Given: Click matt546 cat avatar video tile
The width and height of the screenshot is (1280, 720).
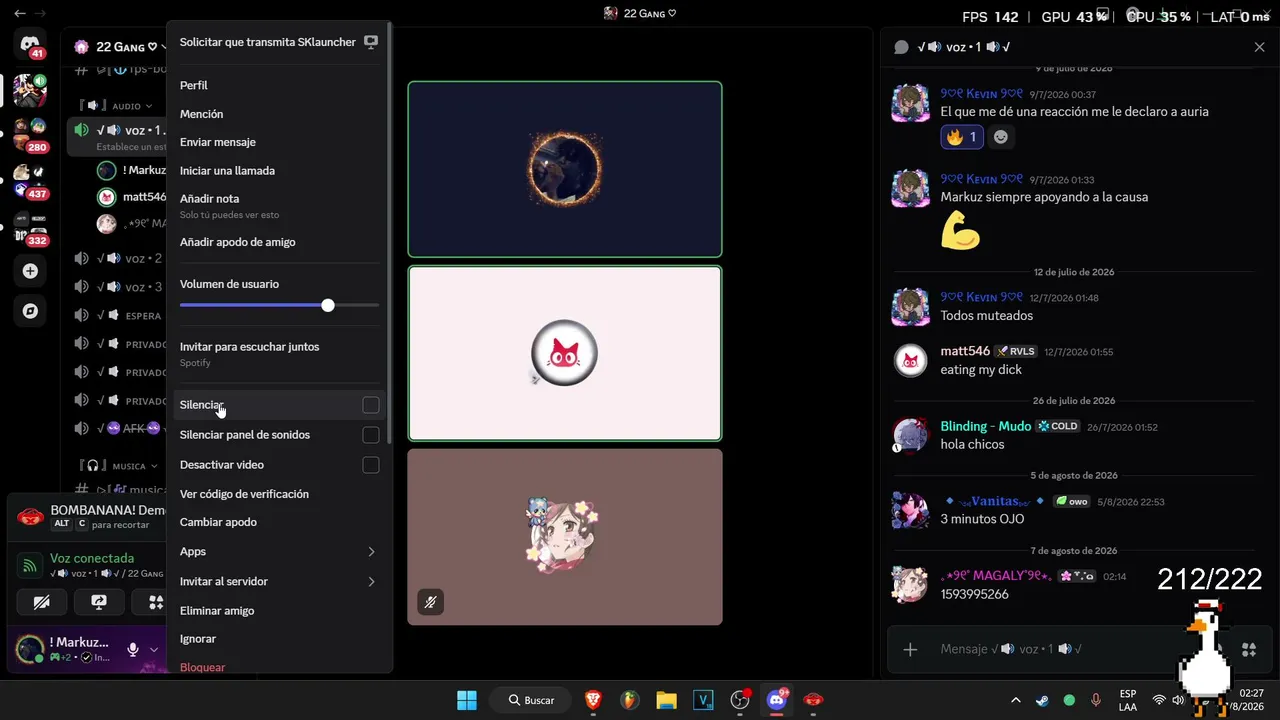Looking at the screenshot, I should click(565, 353).
